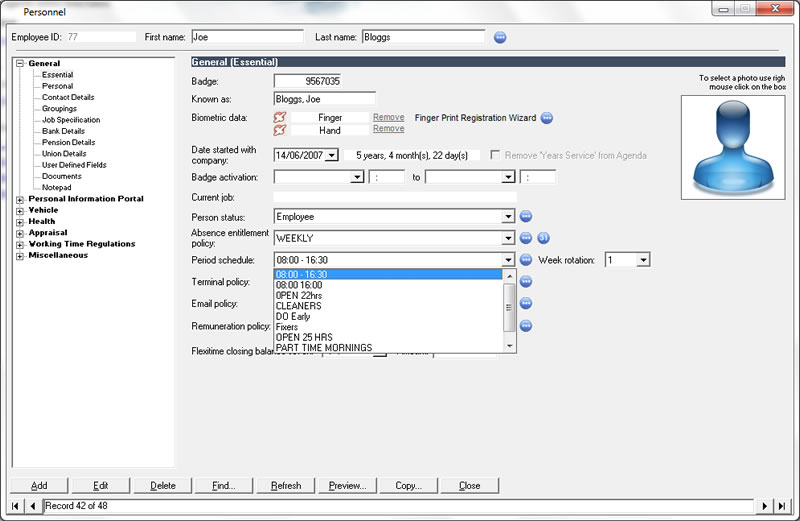
Task: Toggle Remove 'Years Service' from Agenda checkbox
Action: coord(496,155)
